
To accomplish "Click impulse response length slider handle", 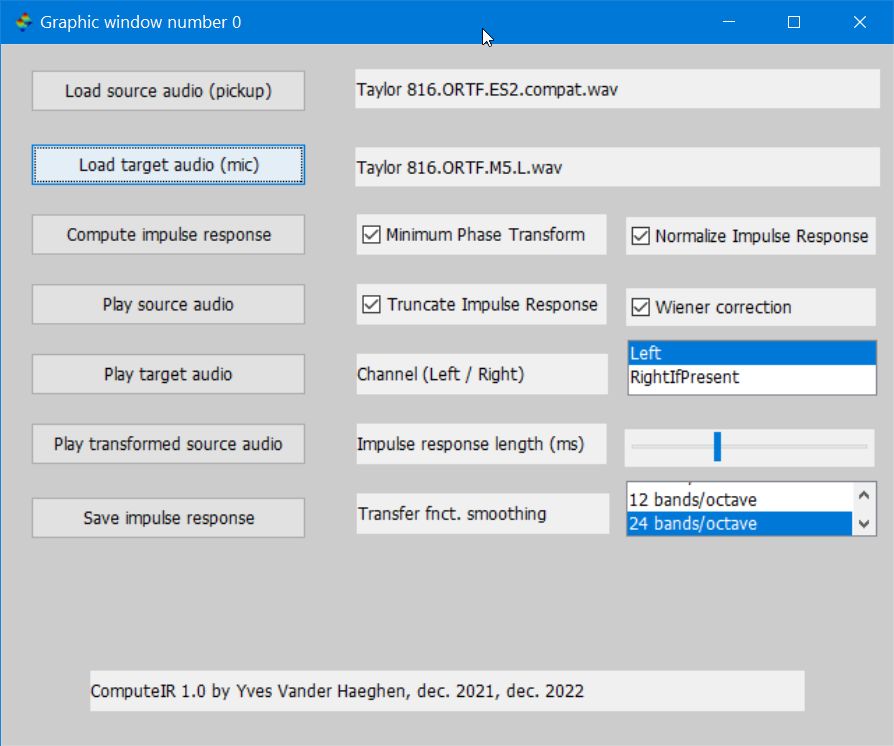I will click(717, 447).
